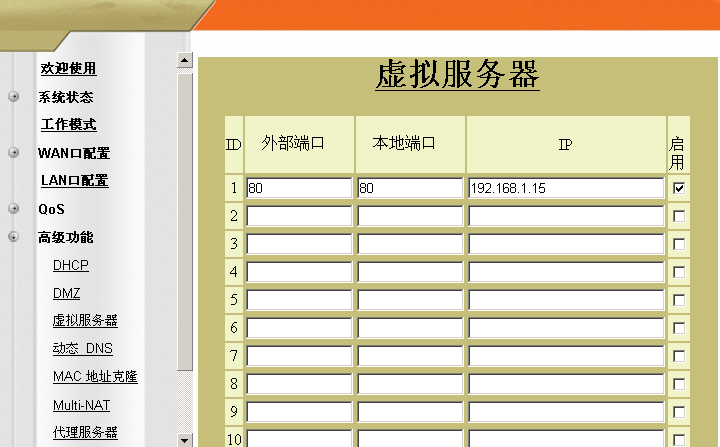
Task: Expand the 系统状态 menu bullet icon
Action: [14, 97]
